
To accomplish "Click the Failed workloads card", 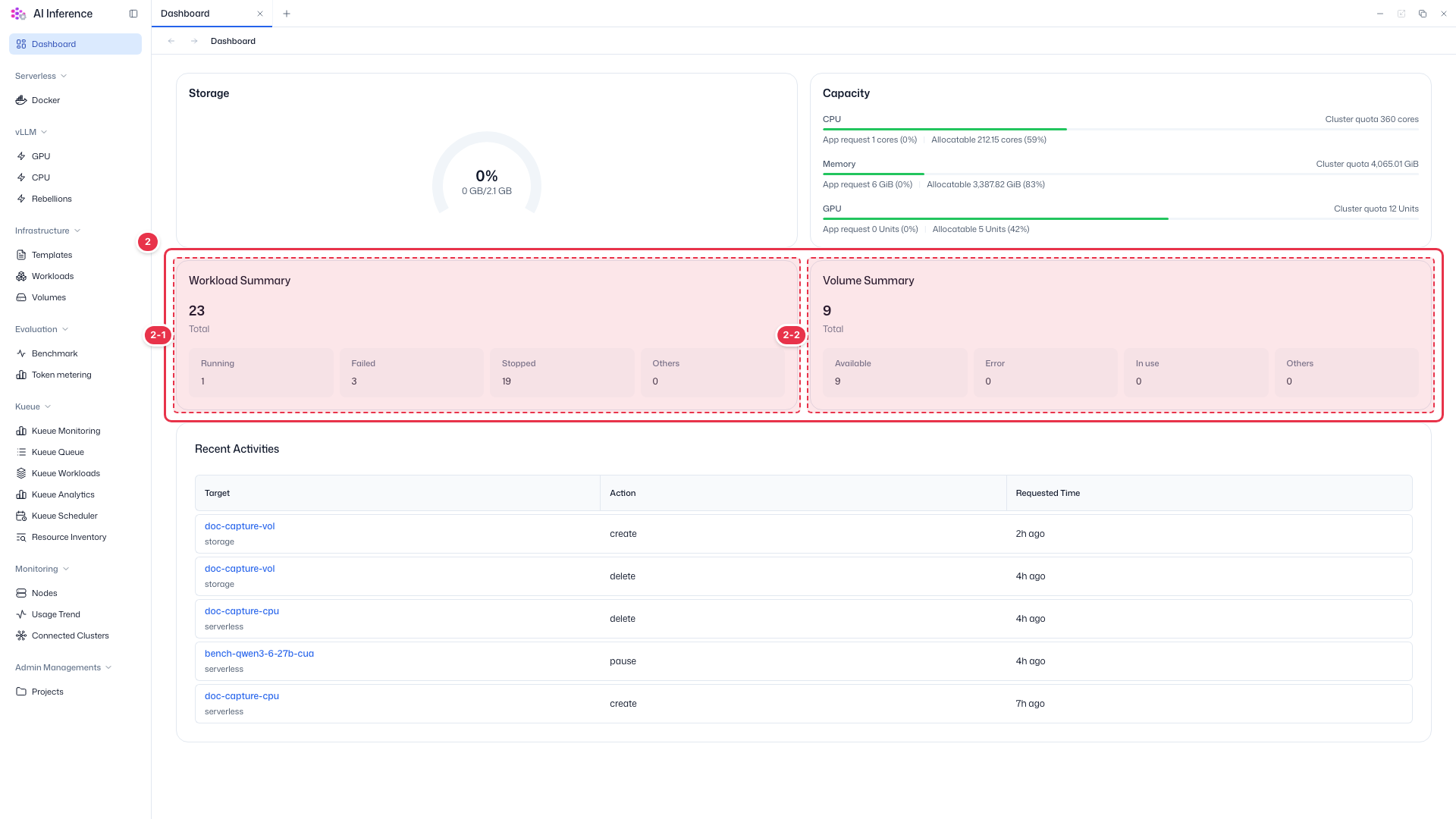I will pyautogui.click(x=411, y=372).
